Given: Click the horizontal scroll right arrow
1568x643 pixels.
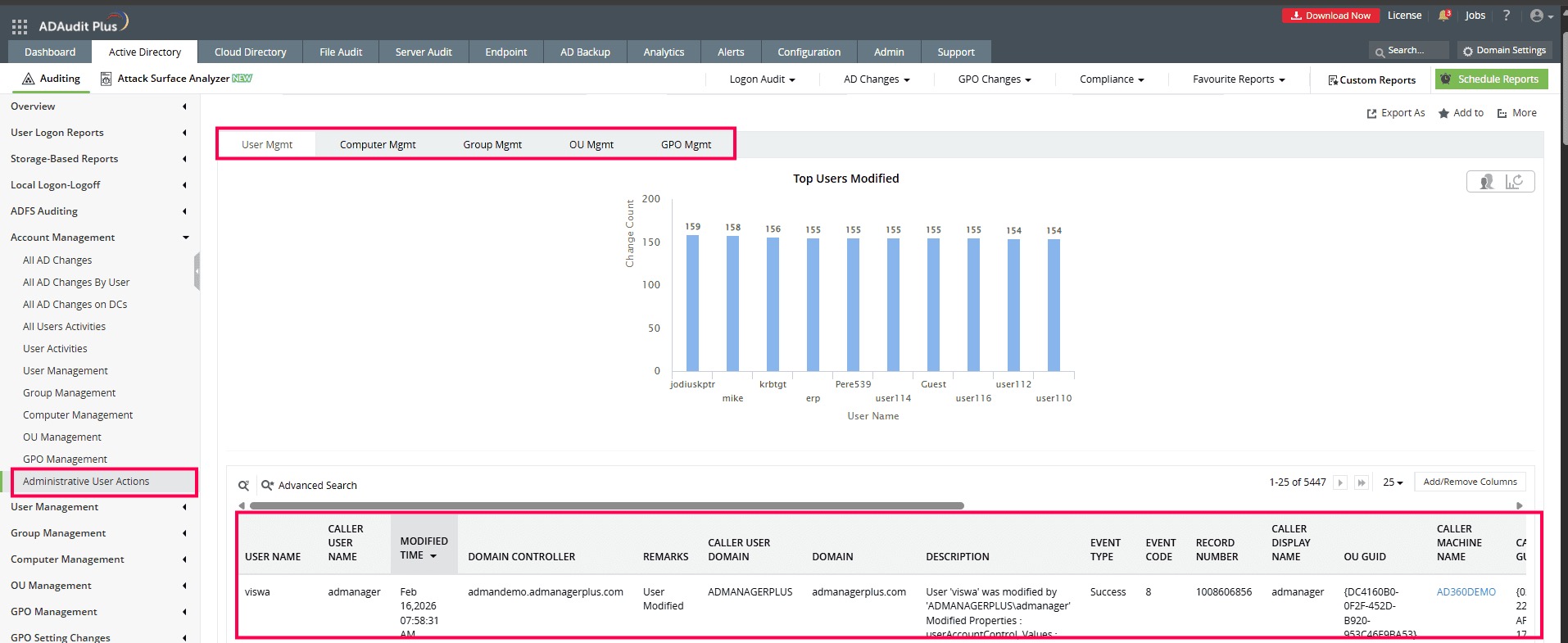Looking at the screenshot, I should coord(1520,506).
